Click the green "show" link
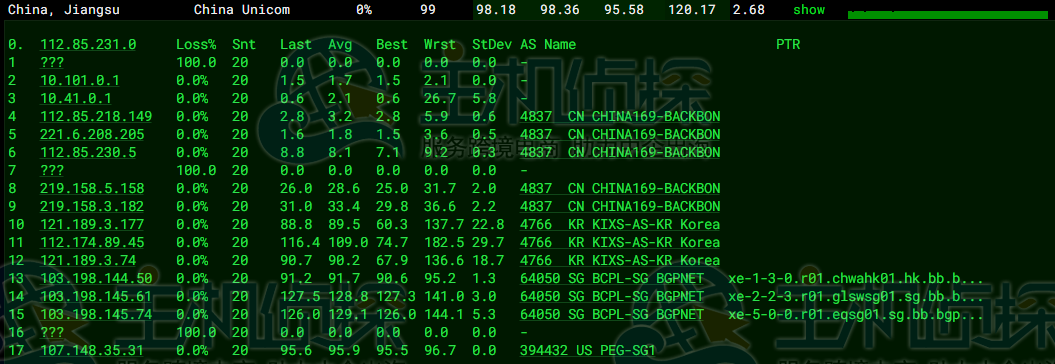Viewport: 1055px width, 364px height. click(809, 10)
